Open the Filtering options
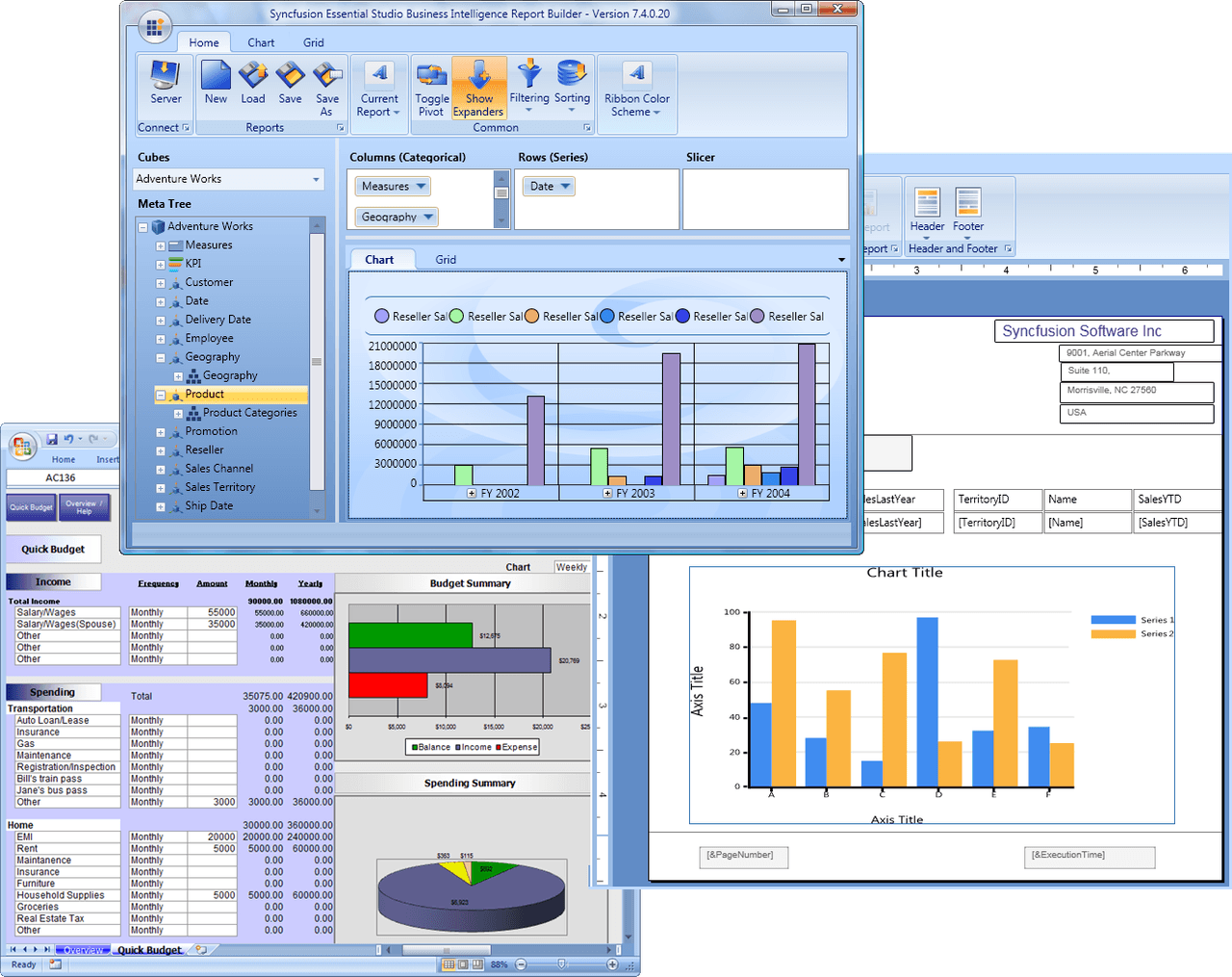This screenshot has width=1232, height=977. [x=529, y=86]
